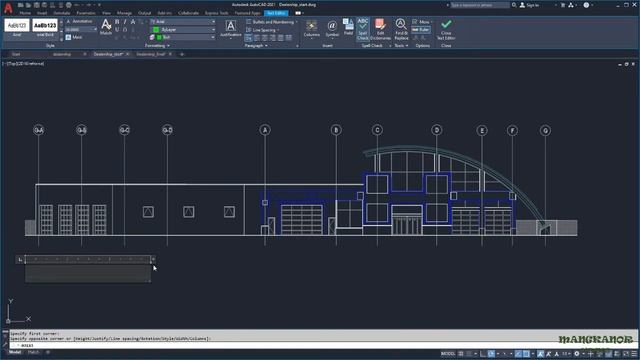This screenshot has height=360, width=640.
Task: Switch to the Start file tab
Action: coord(16,54)
